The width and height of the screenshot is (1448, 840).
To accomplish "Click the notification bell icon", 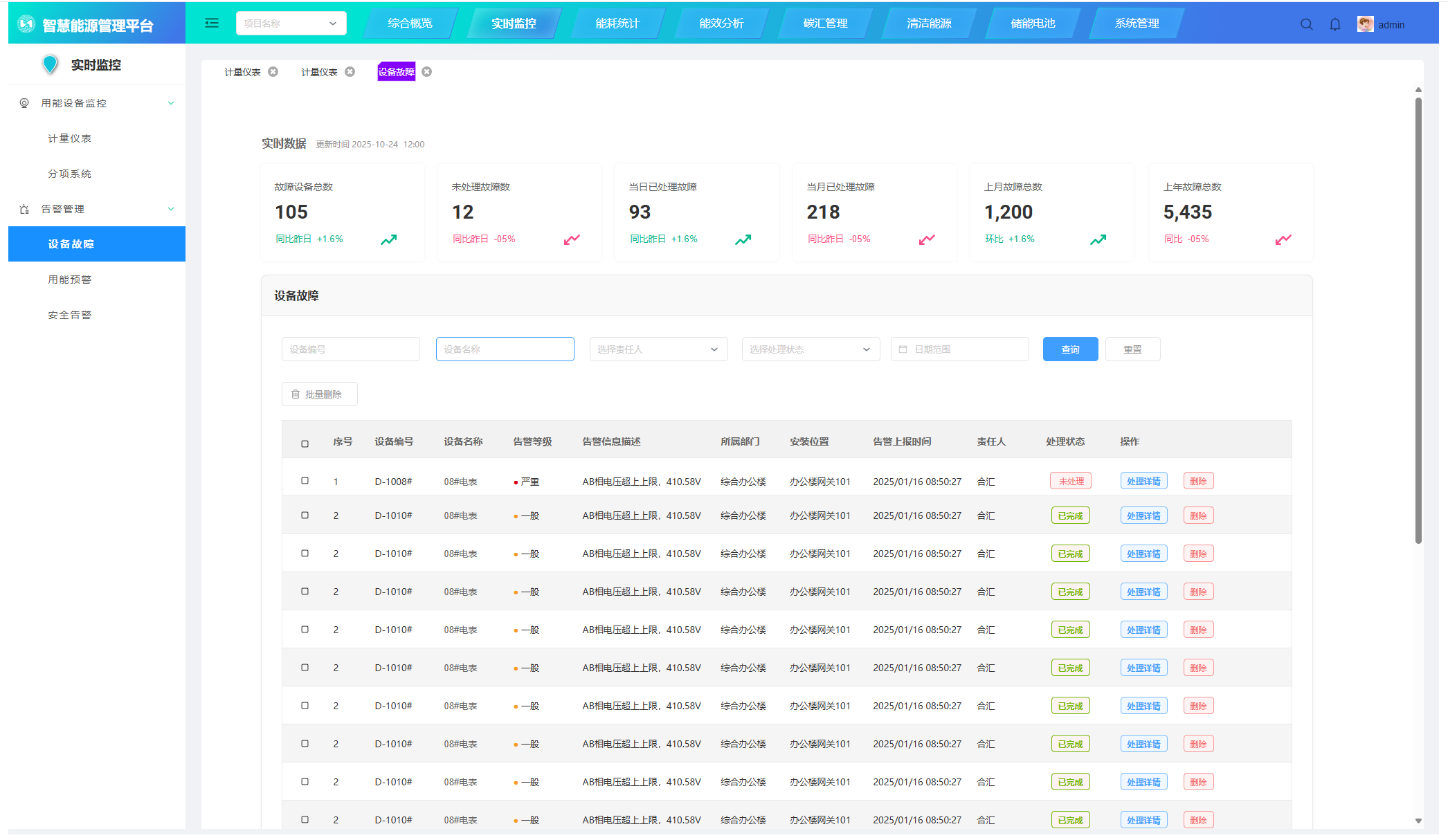I will tap(1335, 25).
